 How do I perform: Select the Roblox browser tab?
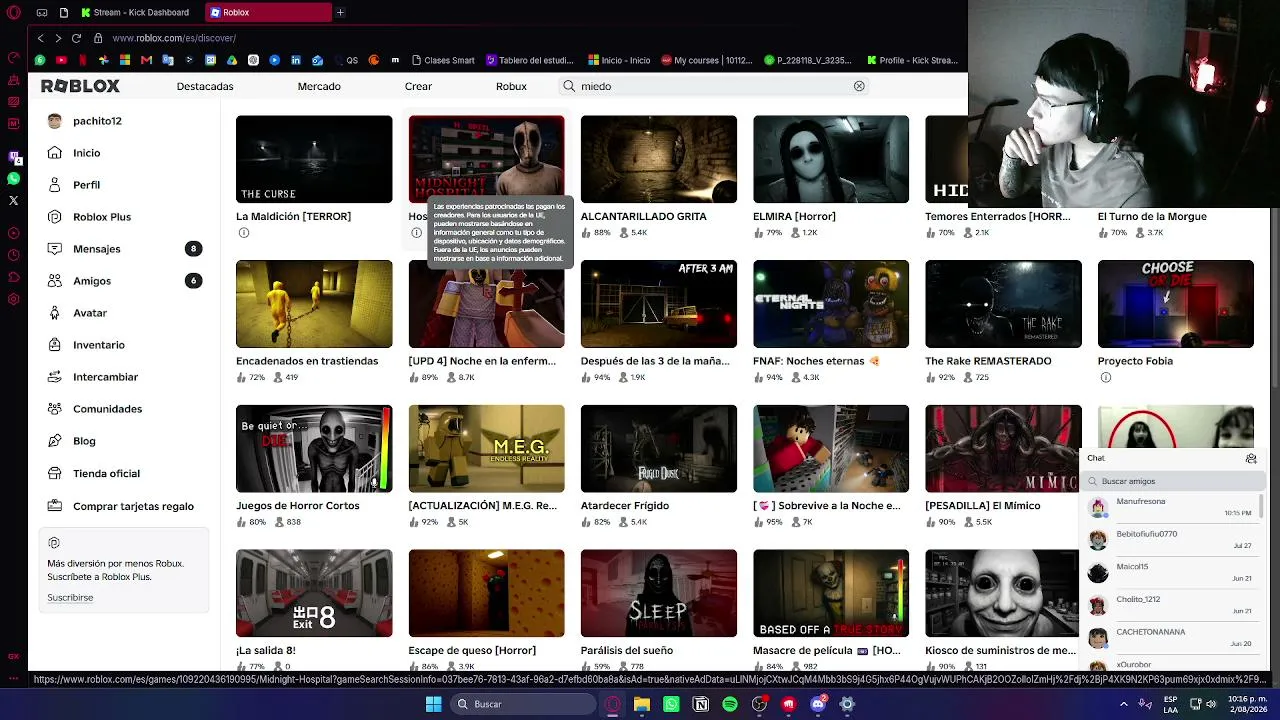(268, 12)
